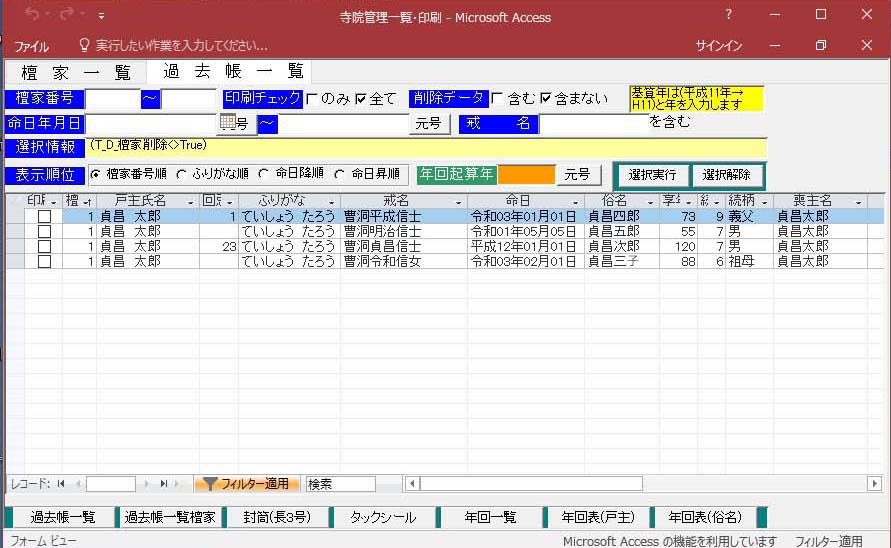Open 檀家番号 column sort dropdown

point(88,202)
